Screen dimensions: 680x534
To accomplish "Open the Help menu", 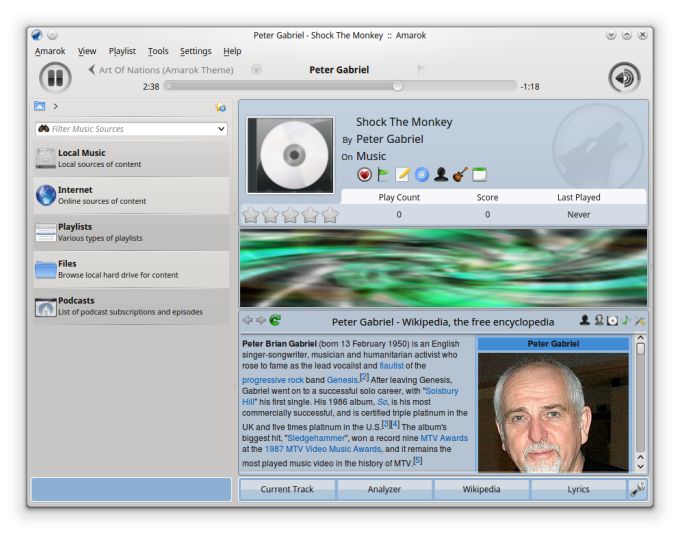I will click(x=232, y=51).
